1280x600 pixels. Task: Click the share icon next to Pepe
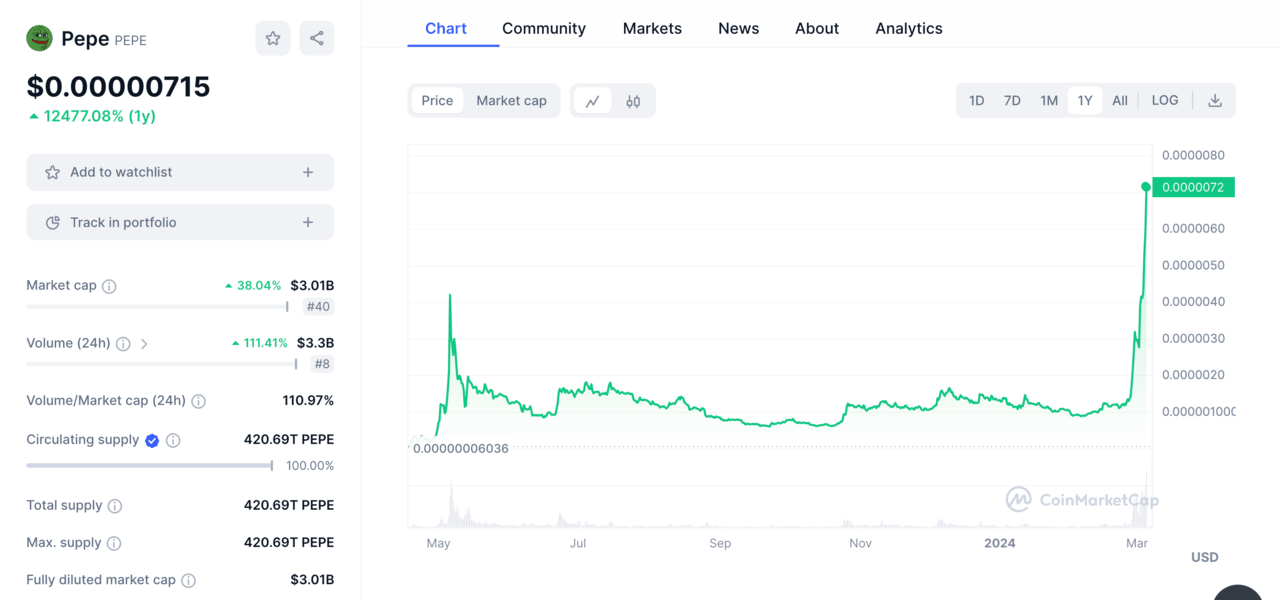point(317,39)
